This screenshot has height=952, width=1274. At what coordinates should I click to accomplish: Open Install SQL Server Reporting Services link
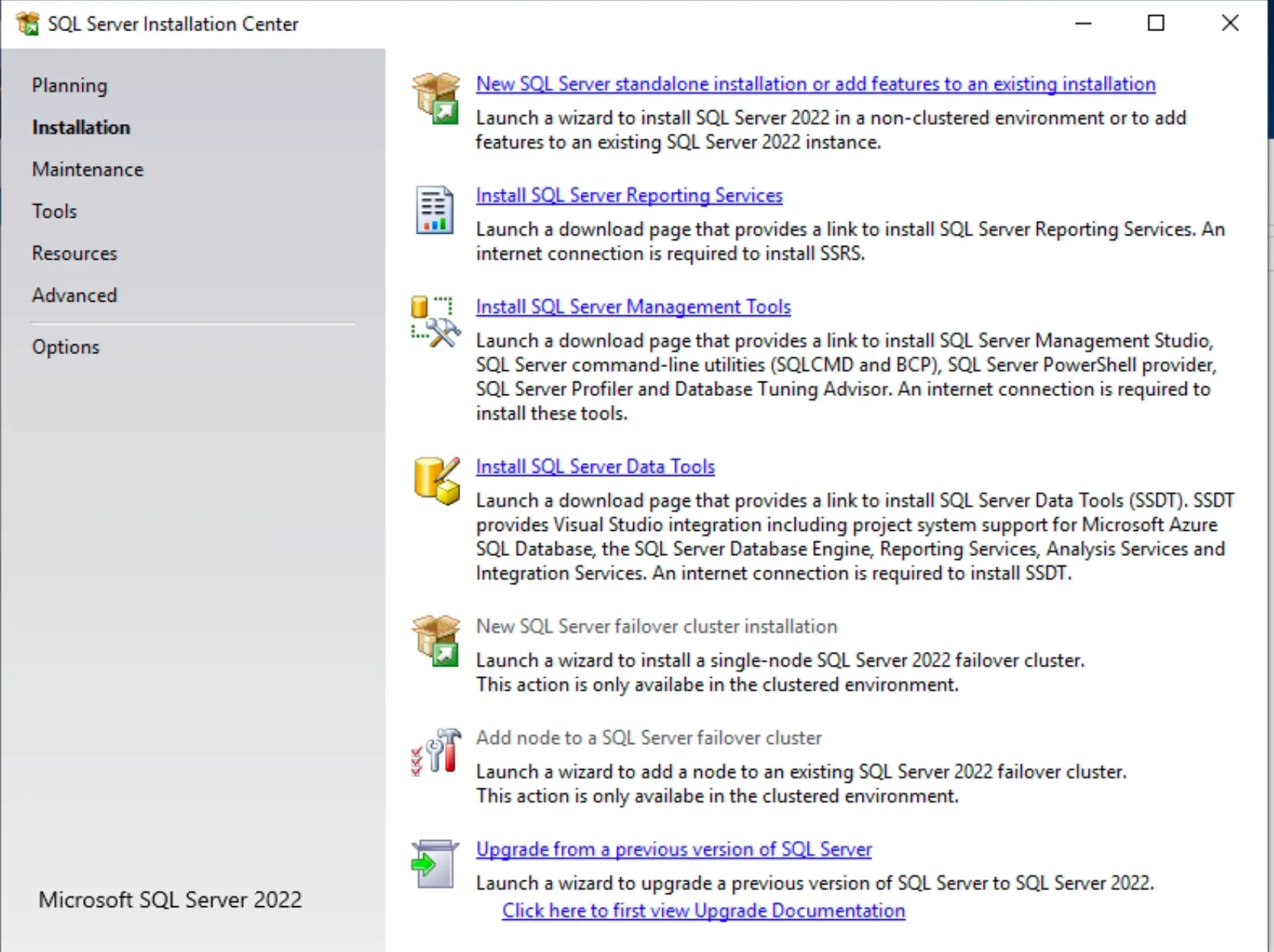coord(629,196)
